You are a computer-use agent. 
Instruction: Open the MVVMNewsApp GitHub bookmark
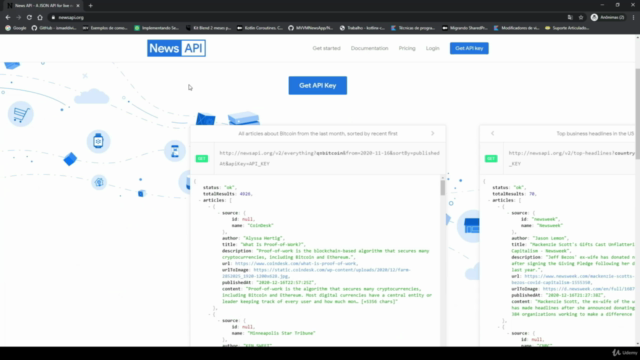311,28
